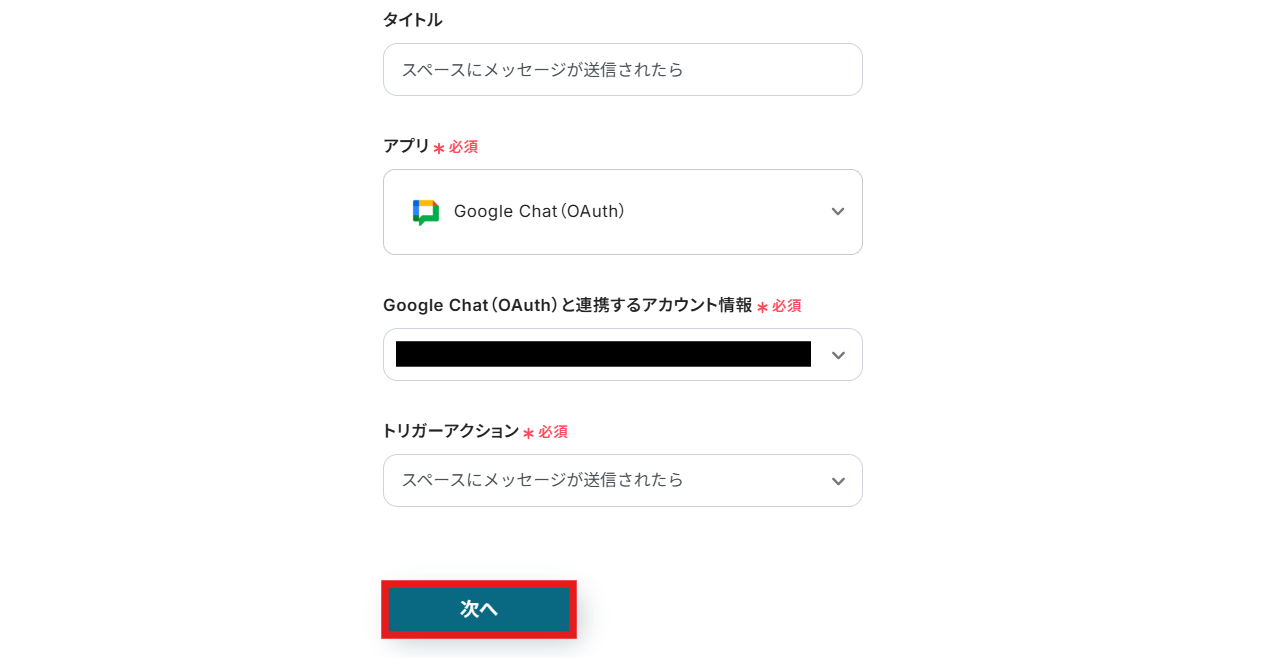Click the タイトル field label
The image size is (1276, 658).
412,20
